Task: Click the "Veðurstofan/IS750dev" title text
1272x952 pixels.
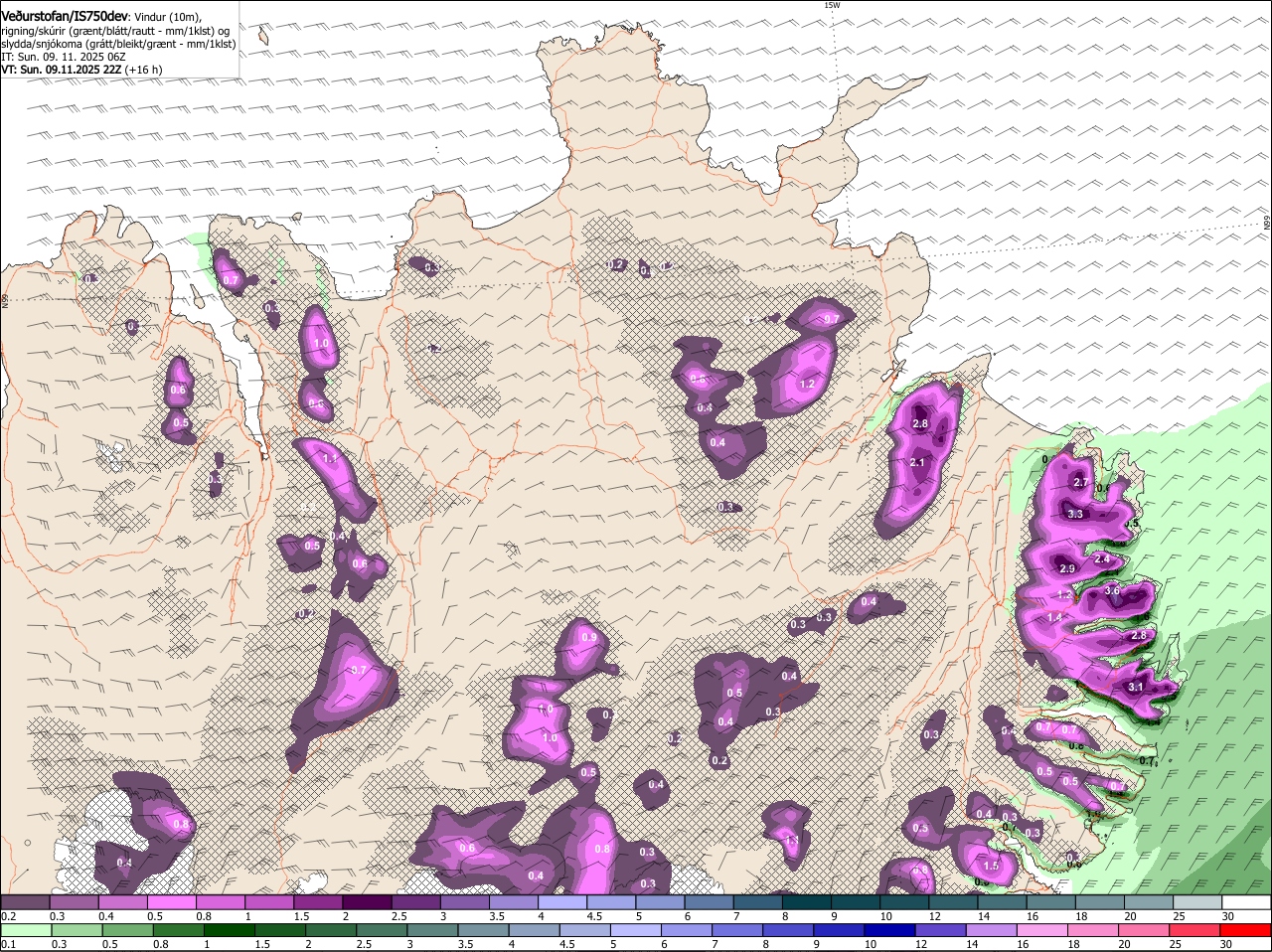Action: (x=65, y=16)
